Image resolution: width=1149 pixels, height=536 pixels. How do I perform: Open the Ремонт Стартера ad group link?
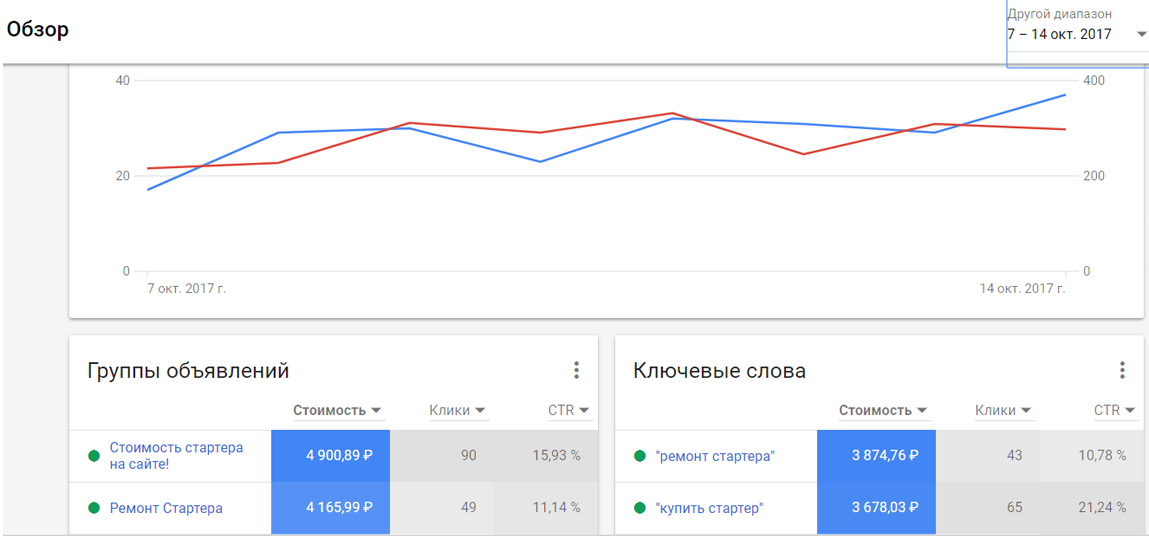[x=166, y=508]
